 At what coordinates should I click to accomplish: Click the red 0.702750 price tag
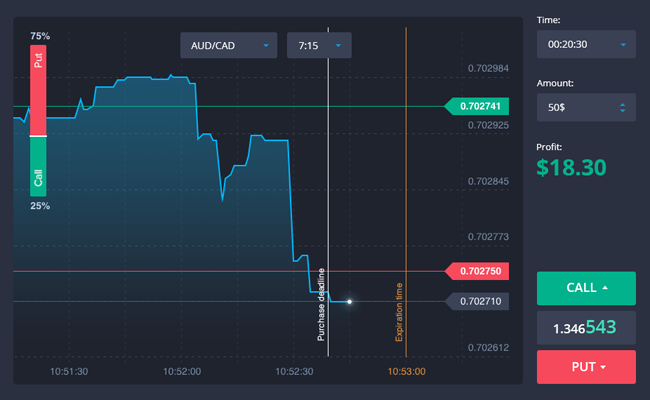pos(476,271)
